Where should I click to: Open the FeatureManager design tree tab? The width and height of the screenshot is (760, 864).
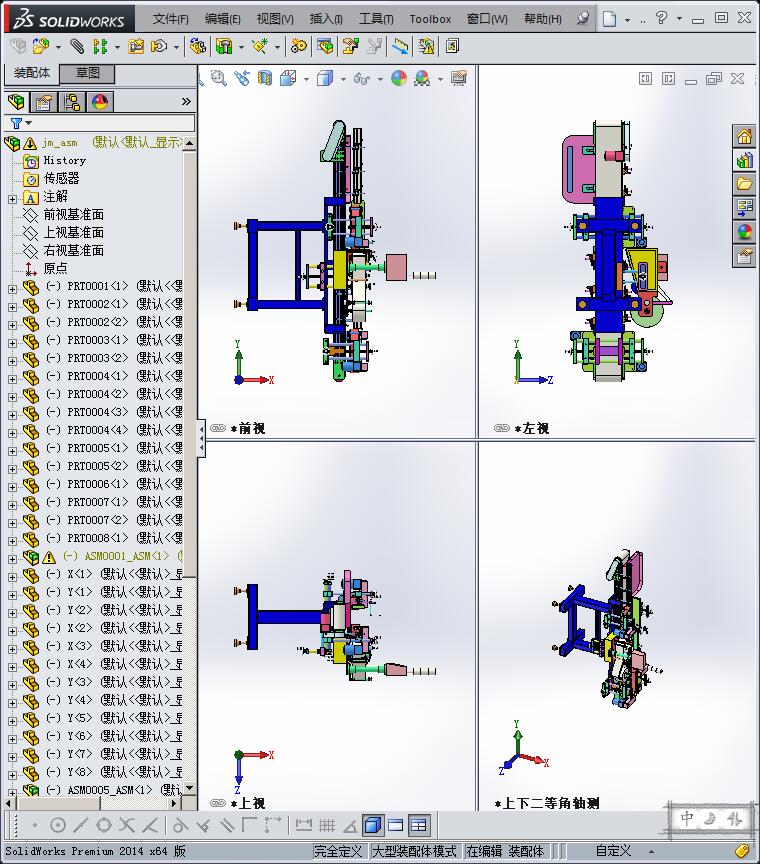pyautogui.click(x=17, y=102)
